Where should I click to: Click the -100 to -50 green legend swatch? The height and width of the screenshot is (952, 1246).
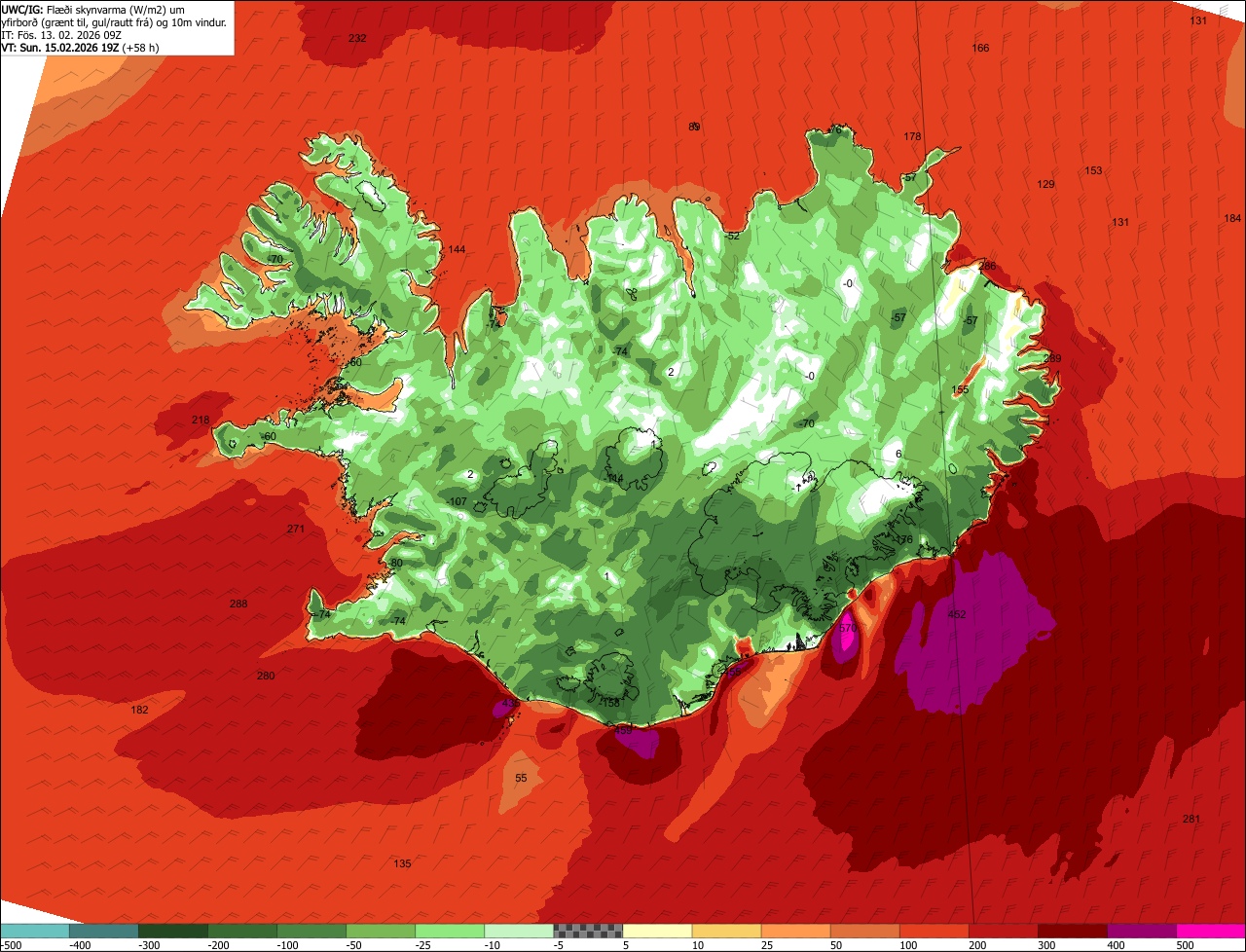click(311, 931)
